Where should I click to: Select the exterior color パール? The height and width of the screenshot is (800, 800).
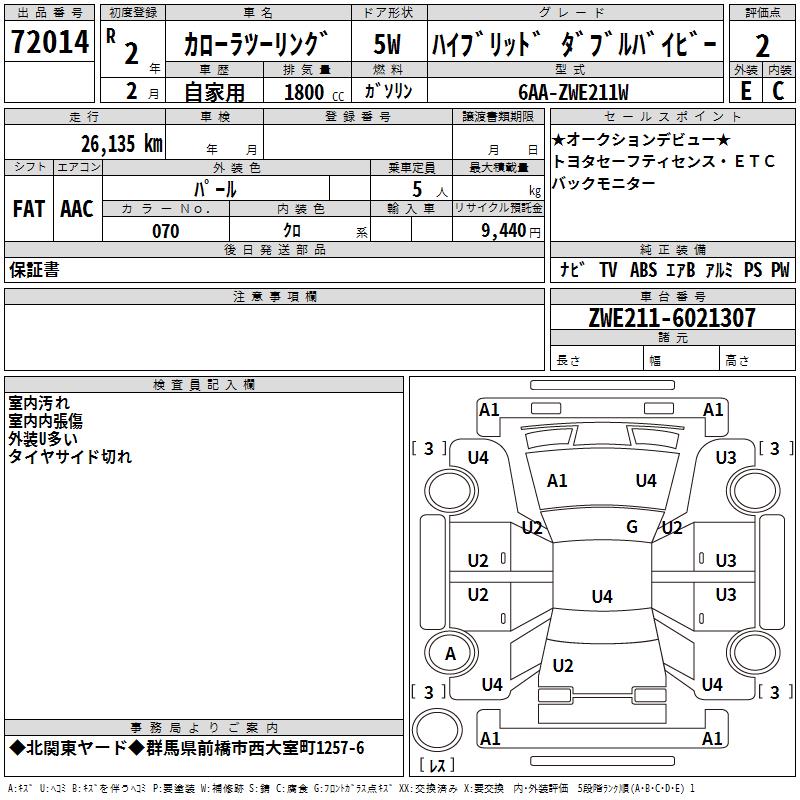[215, 189]
